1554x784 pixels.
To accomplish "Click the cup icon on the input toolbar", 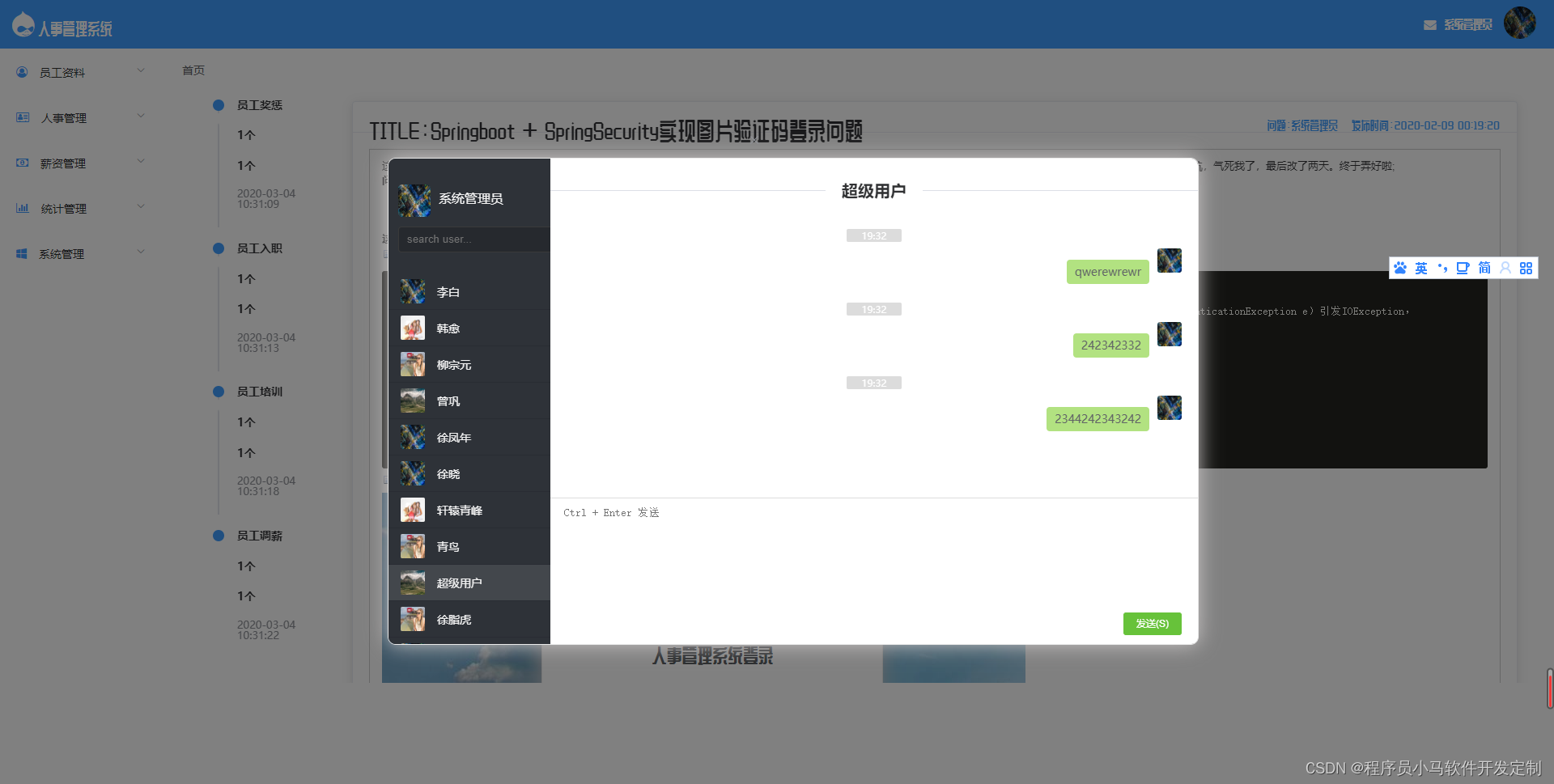I will 1463,268.
